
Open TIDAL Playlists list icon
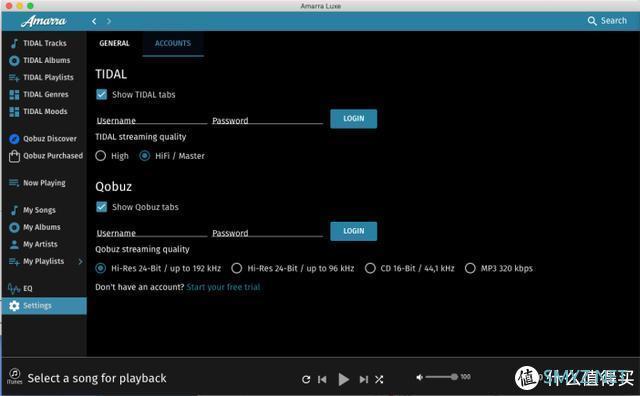tap(14, 78)
